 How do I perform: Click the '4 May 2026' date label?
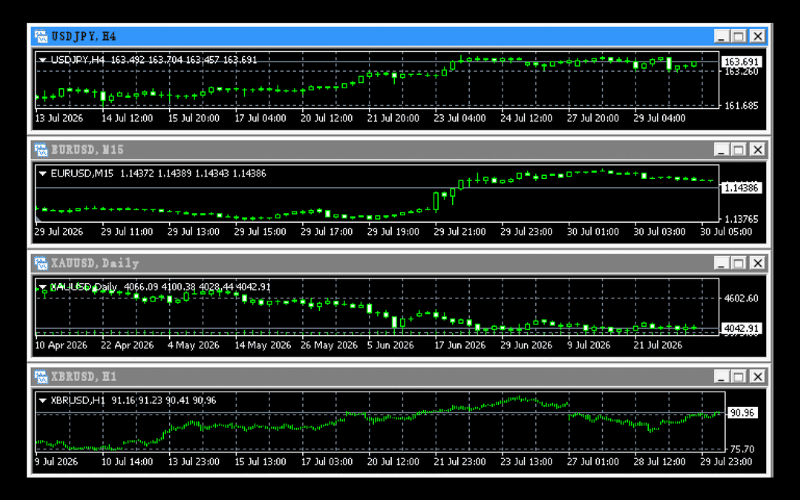(193, 345)
